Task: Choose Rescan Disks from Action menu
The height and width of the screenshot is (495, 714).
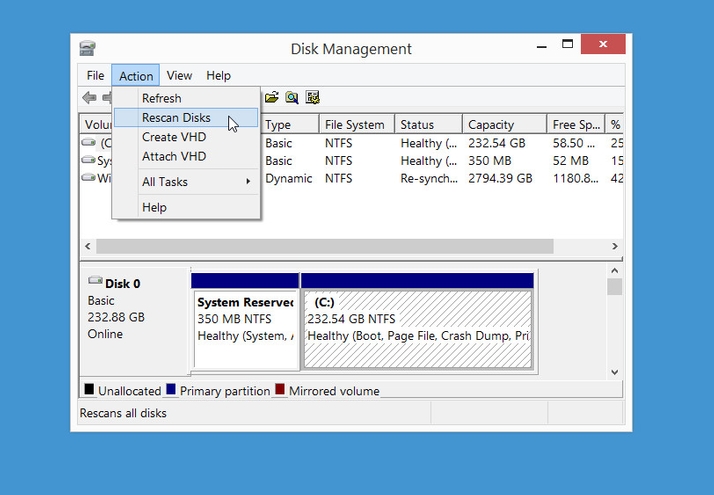Action: 176,118
